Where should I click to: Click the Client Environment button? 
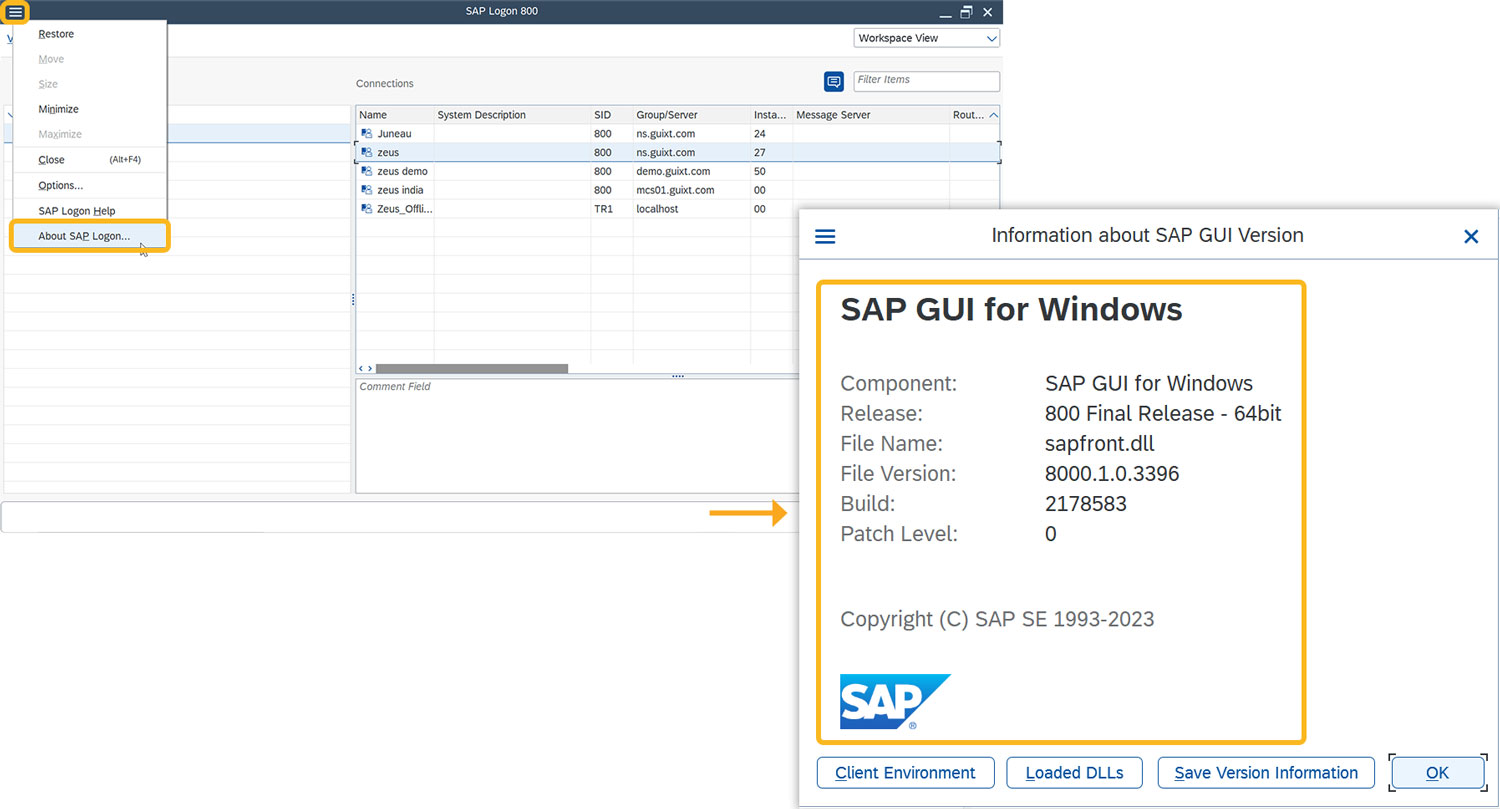tap(905, 773)
